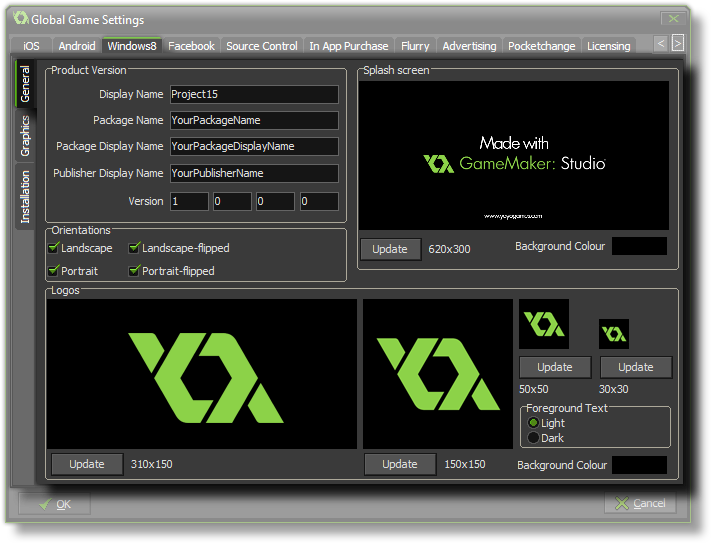Select Dark foreground text option

coord(534,438)
